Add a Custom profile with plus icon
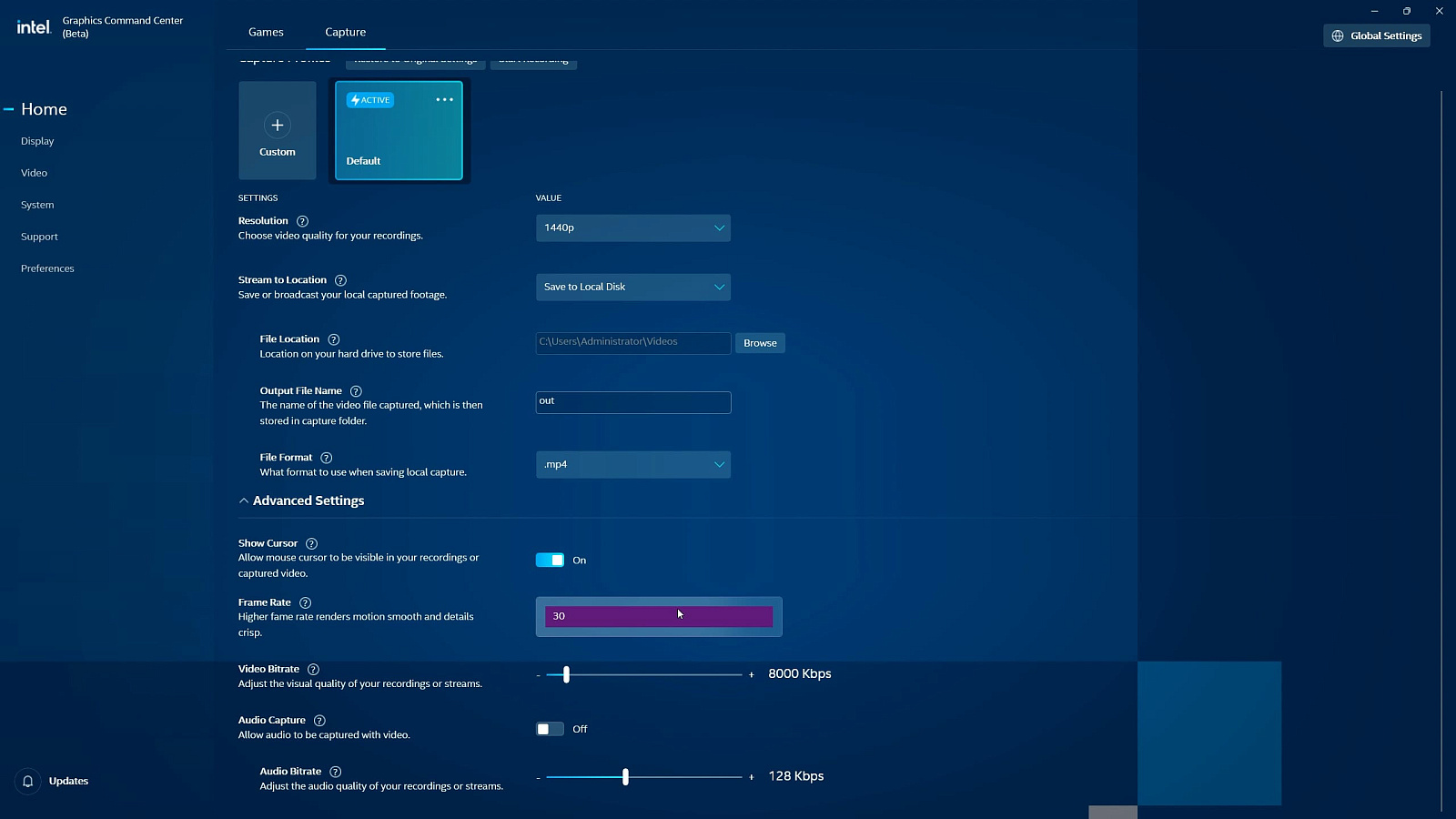Viewport: 1456px width, 819px height. (278, 125)
